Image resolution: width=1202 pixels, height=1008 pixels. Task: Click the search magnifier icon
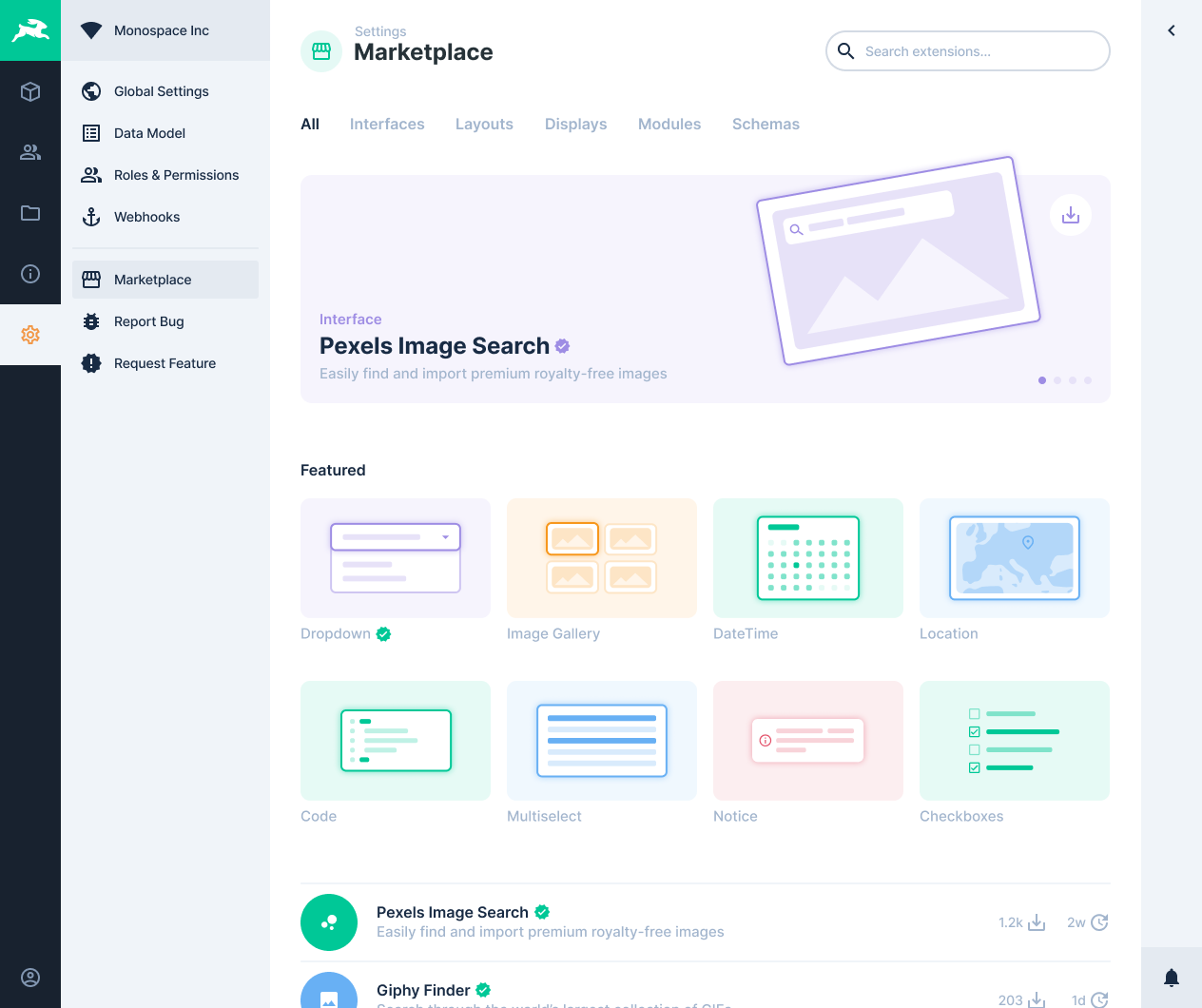845,51
